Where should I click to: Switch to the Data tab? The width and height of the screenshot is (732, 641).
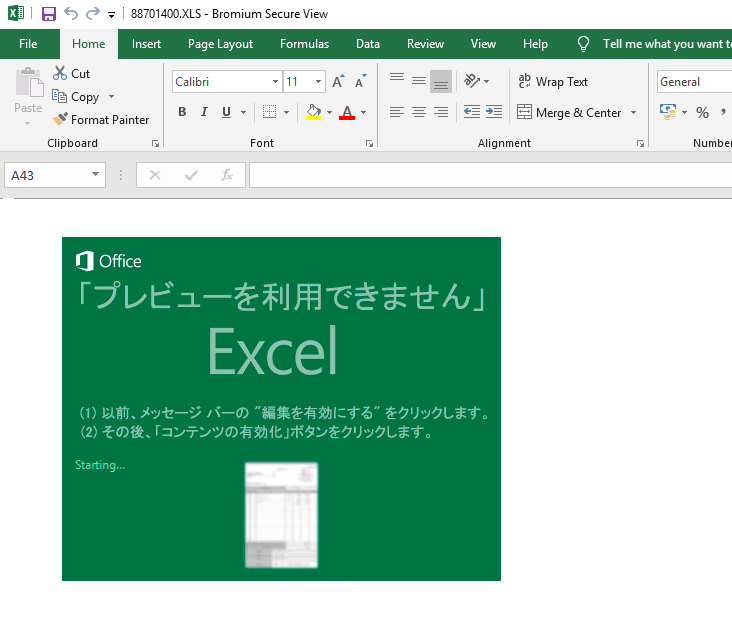pyautogui.click(x=368, y=44)
